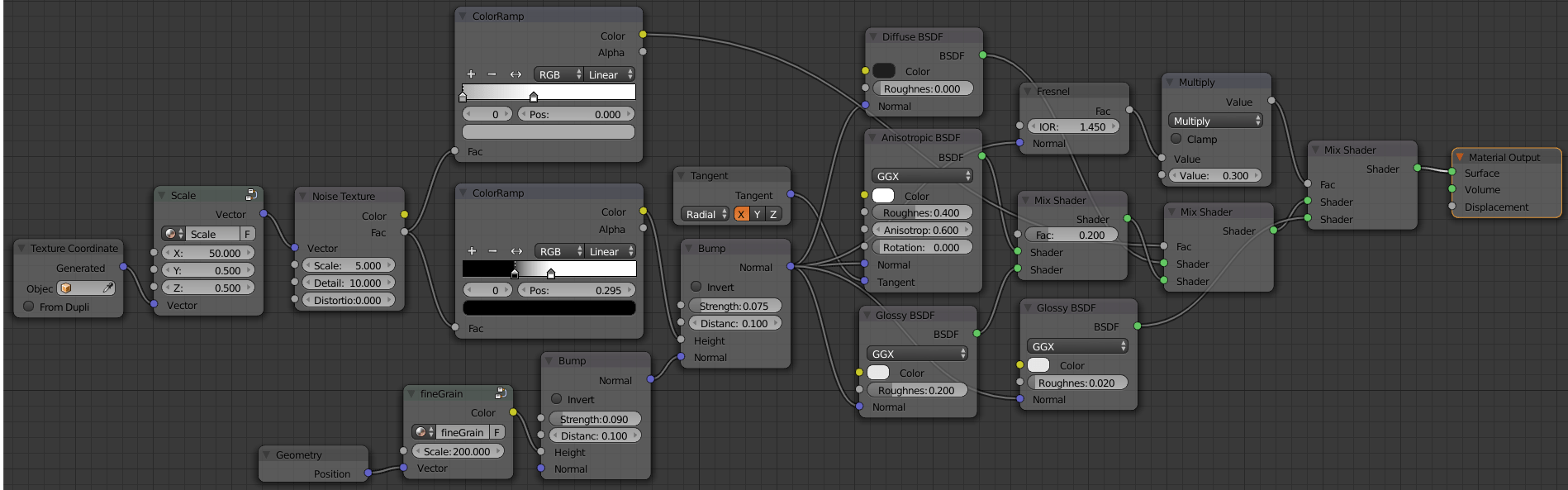The height and width of the screenshot is (490, 1568).
Task: Open the Linear interpolation dropdown in the bottom ColorRamp
Action: 611,251
